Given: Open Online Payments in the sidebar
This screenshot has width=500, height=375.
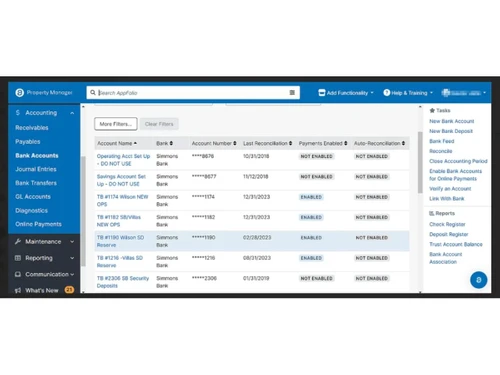Looking at the screenshot, I should 38,224.
